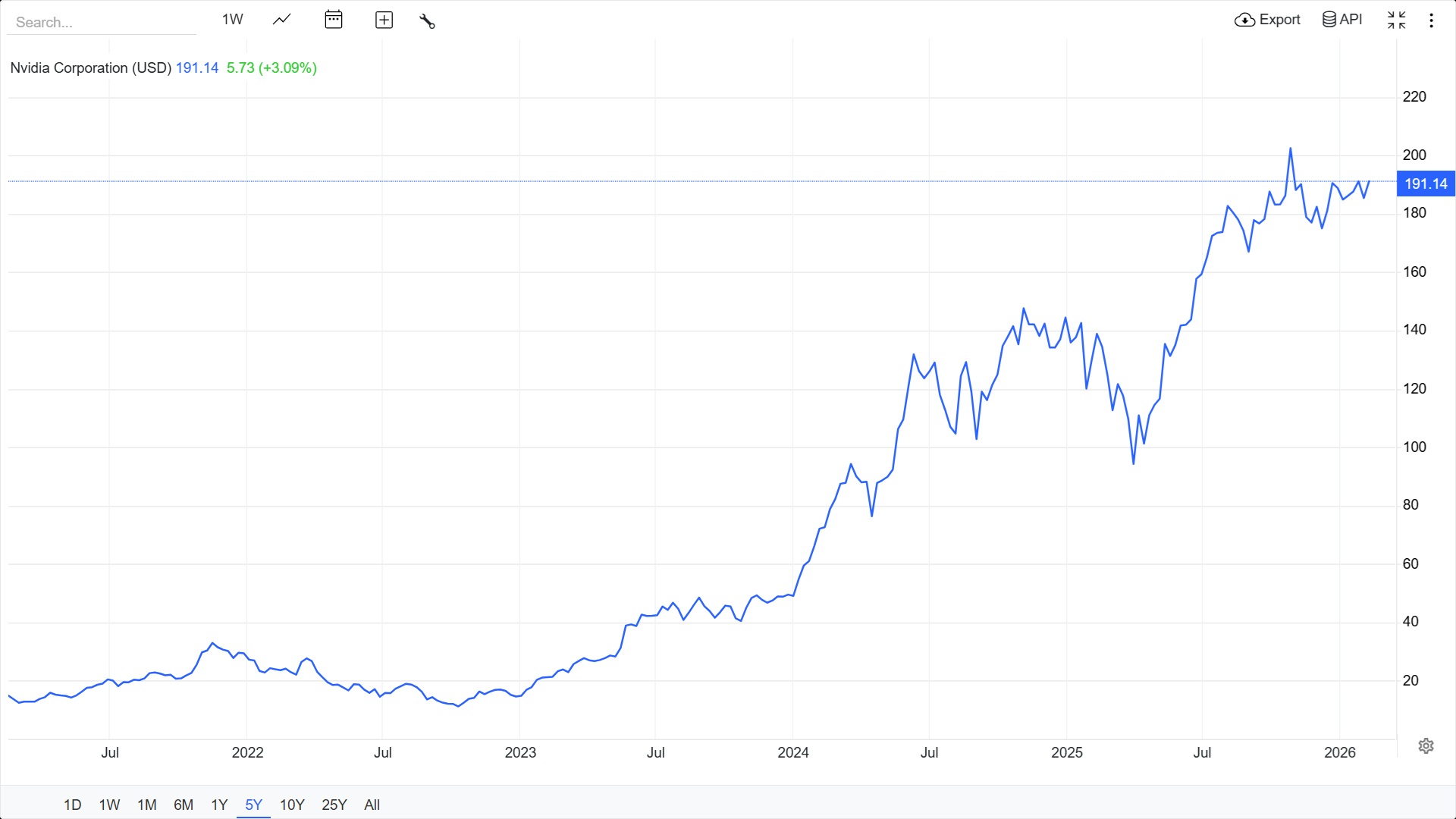Switch to the 6M time range
The image size is (1456, 819).
tap(184, 805)
